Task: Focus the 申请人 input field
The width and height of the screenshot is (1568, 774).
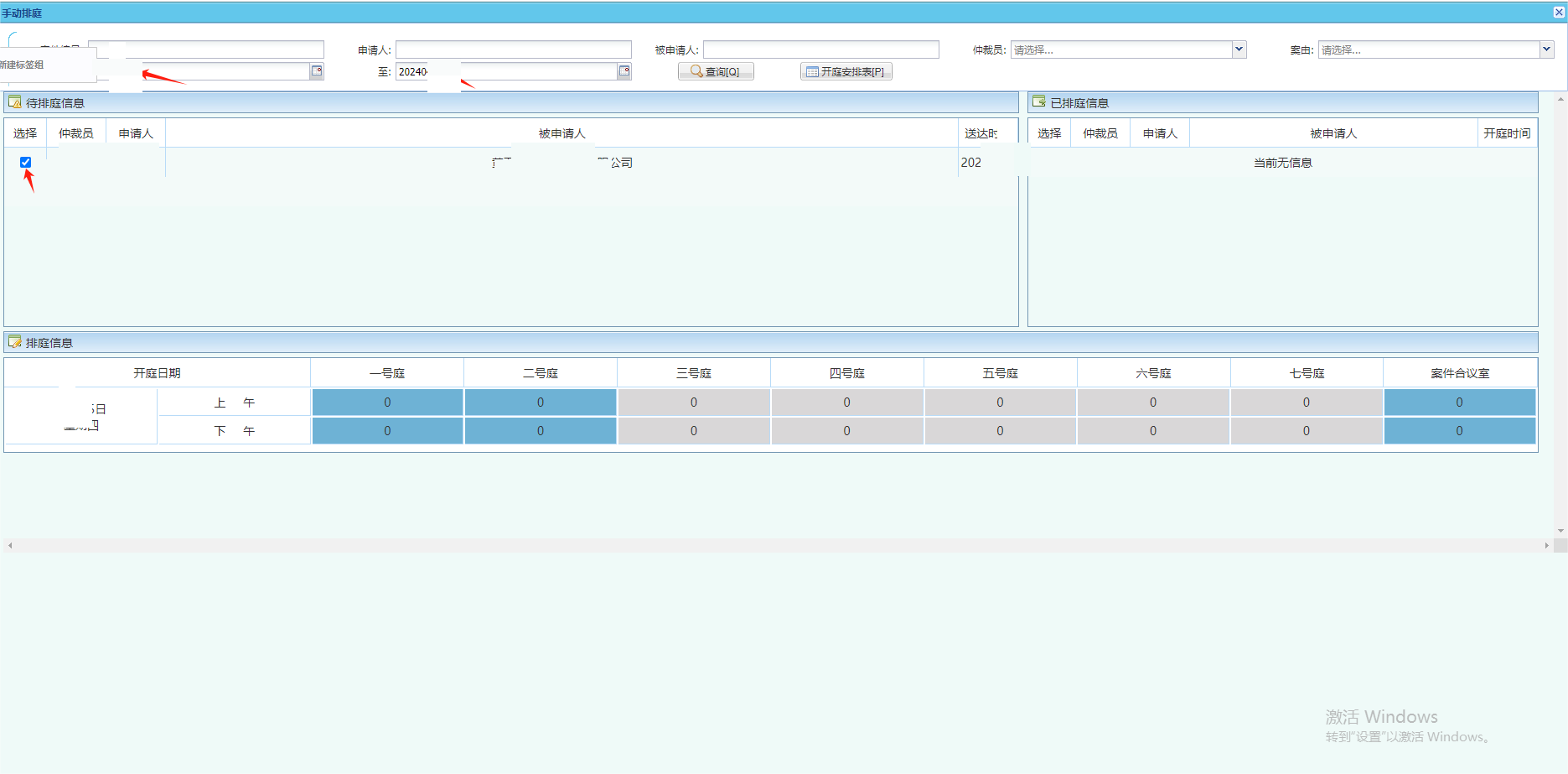Action: pyautogui.click(x=513, y=49)
